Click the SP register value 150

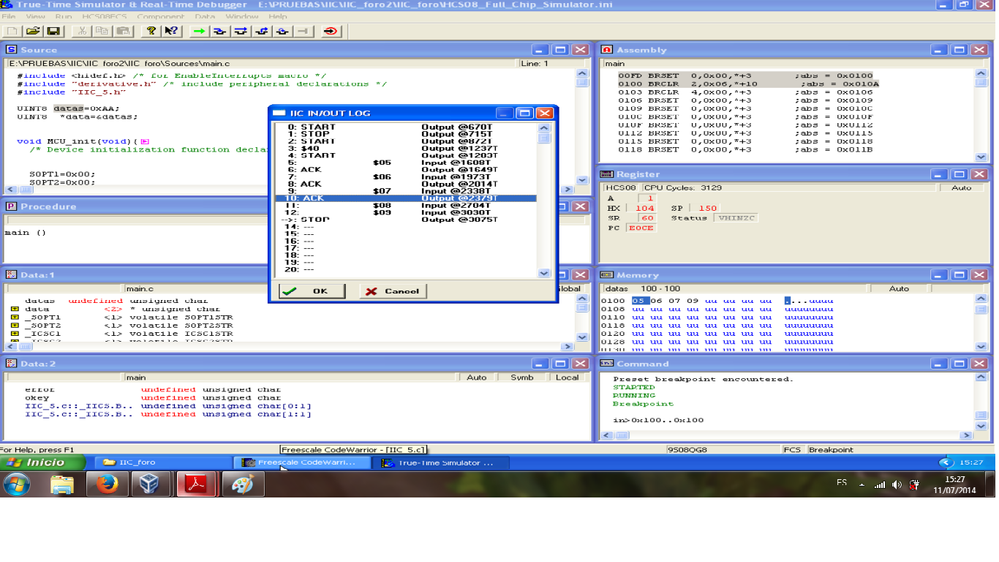[x=708, y=208]
